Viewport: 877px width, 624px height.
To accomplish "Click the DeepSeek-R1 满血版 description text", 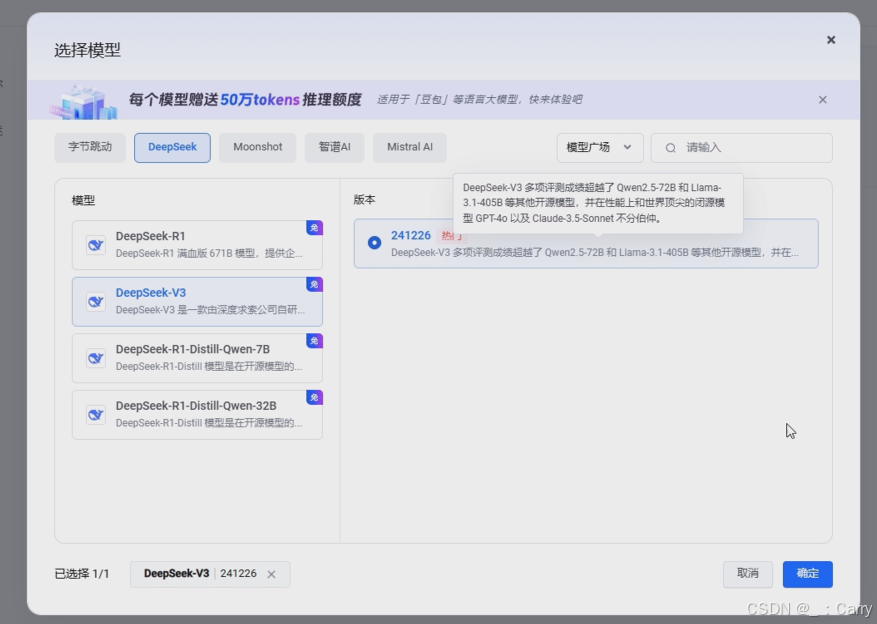I will coord(209,253).
